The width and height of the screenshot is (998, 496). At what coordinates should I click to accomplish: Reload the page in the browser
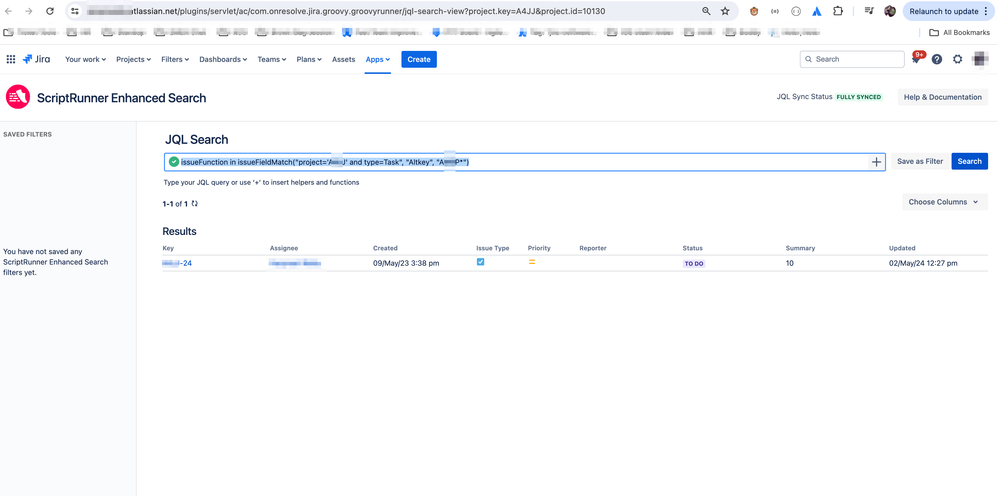click(50, 11)
